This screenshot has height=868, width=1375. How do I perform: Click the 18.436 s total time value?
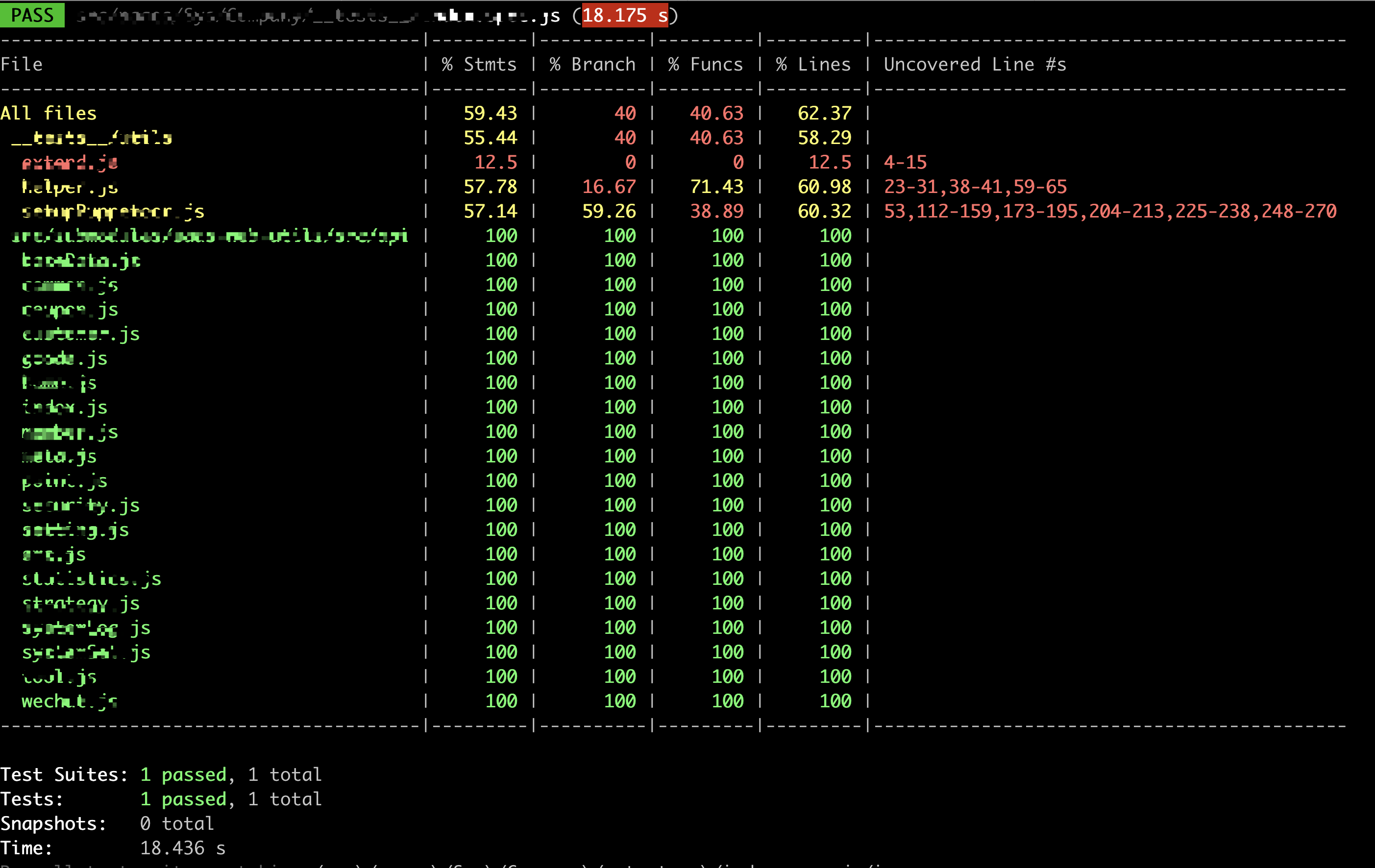click(183, 848)
